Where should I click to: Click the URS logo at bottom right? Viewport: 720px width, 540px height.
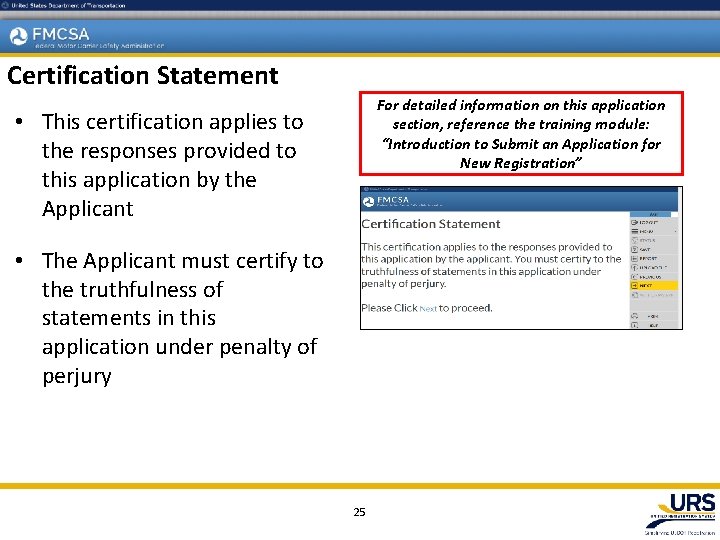pyautogui.click(x=681, y=513)
